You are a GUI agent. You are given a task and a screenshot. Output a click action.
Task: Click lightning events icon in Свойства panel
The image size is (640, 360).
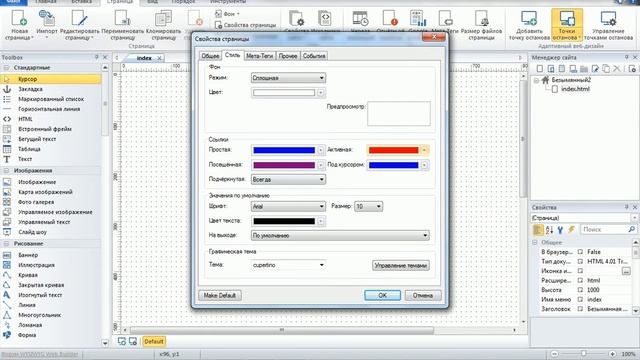(x=571, y=230)
